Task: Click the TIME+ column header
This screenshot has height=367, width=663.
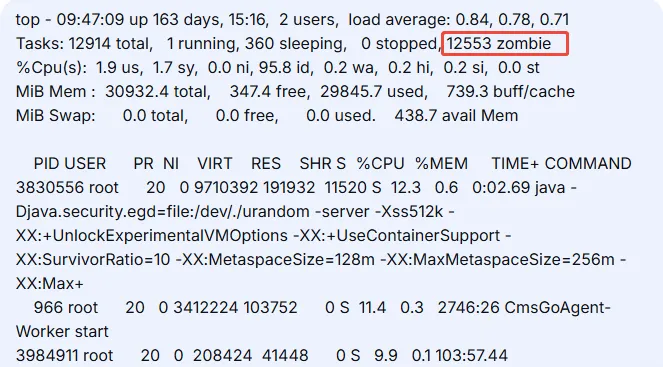Action: [x=515, y=164]
